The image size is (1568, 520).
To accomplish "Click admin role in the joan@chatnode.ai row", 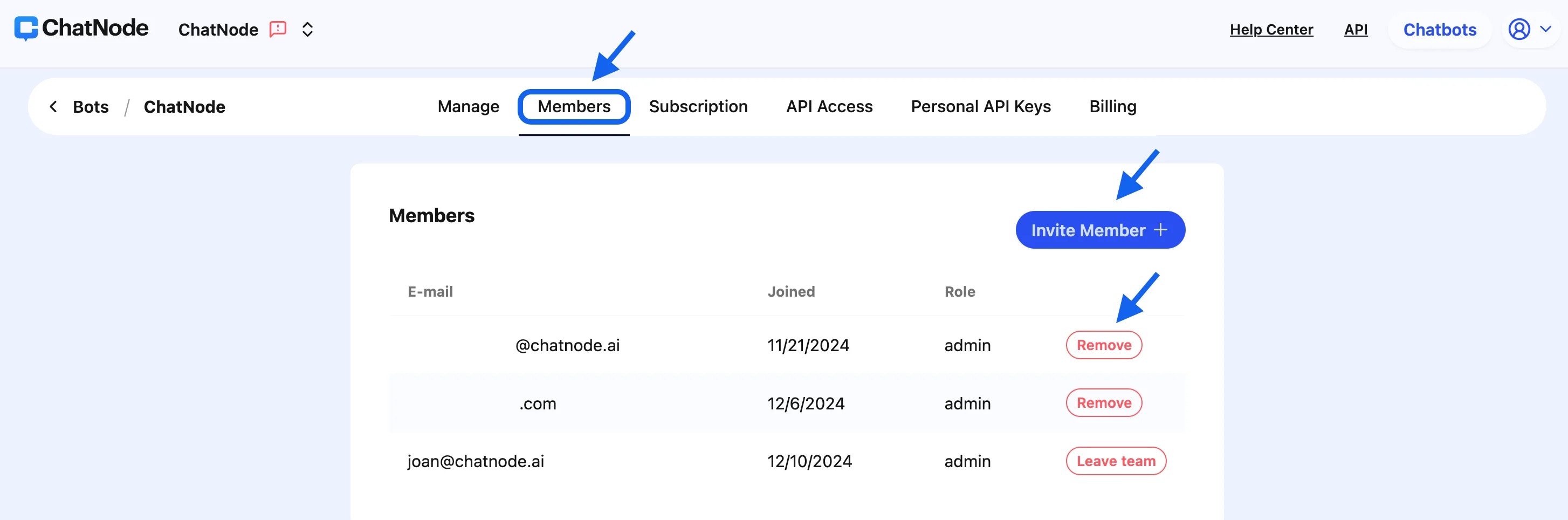I will pyautogui.click(x=967, y=461).
